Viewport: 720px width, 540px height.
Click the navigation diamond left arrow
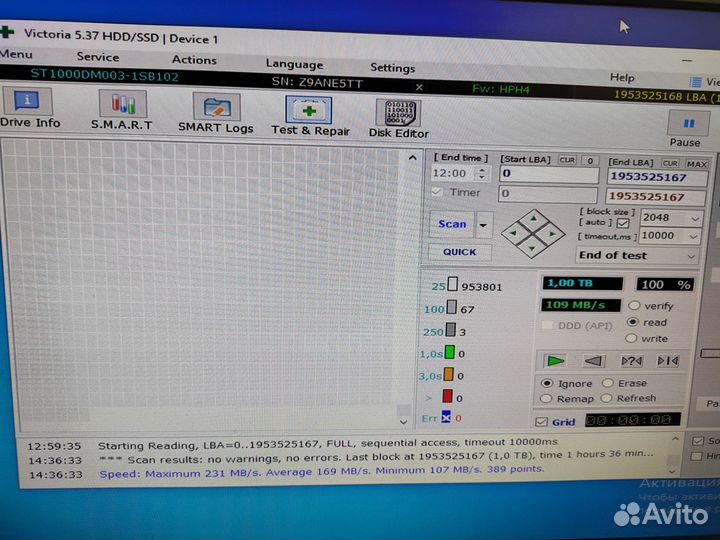513,233
